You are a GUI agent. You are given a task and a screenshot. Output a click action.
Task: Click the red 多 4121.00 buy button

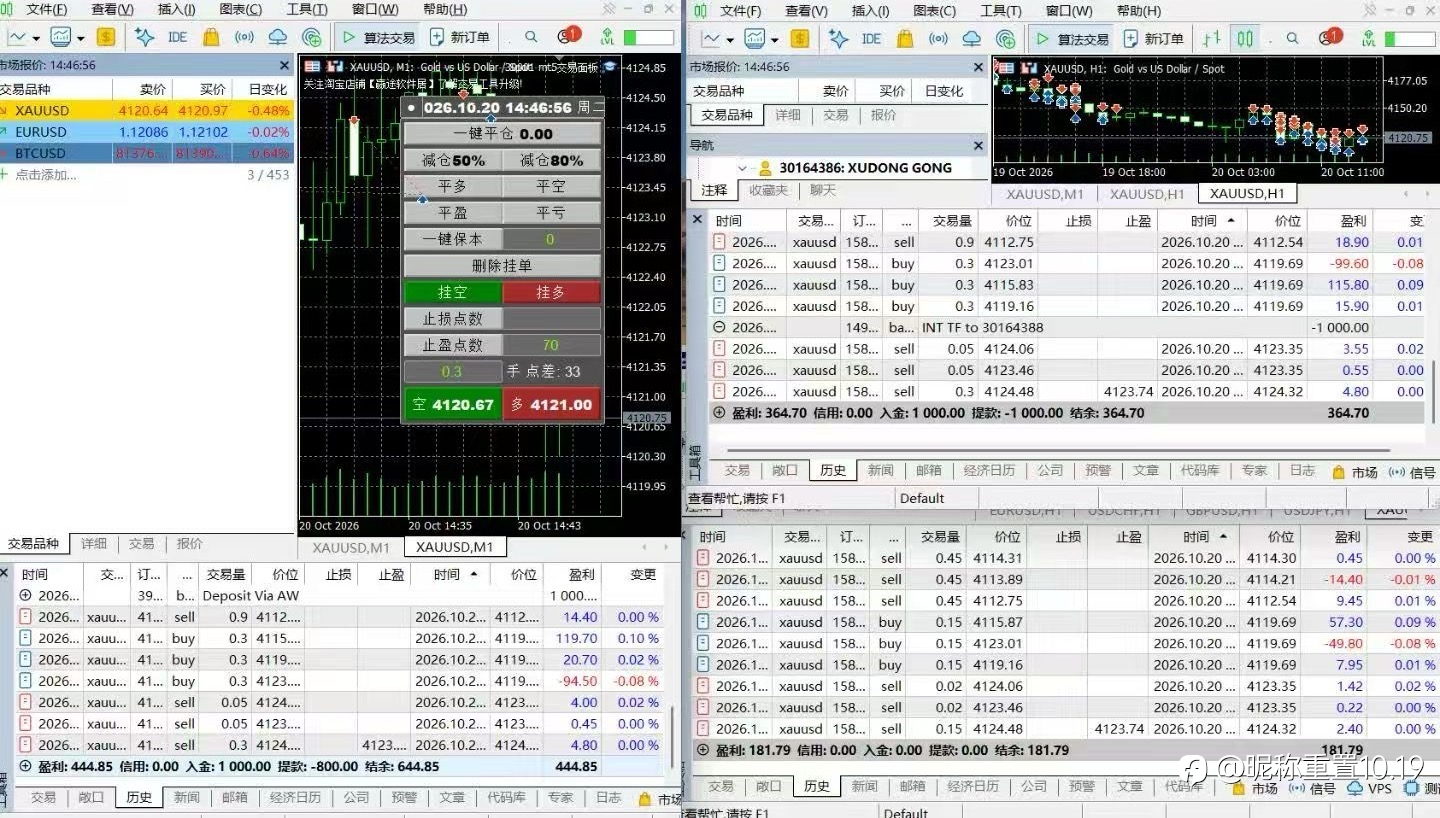click(551, 404)
